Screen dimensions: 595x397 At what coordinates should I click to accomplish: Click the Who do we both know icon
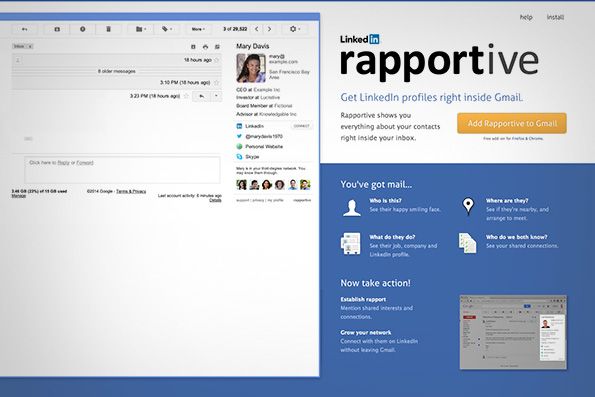[x=467, y=243]
